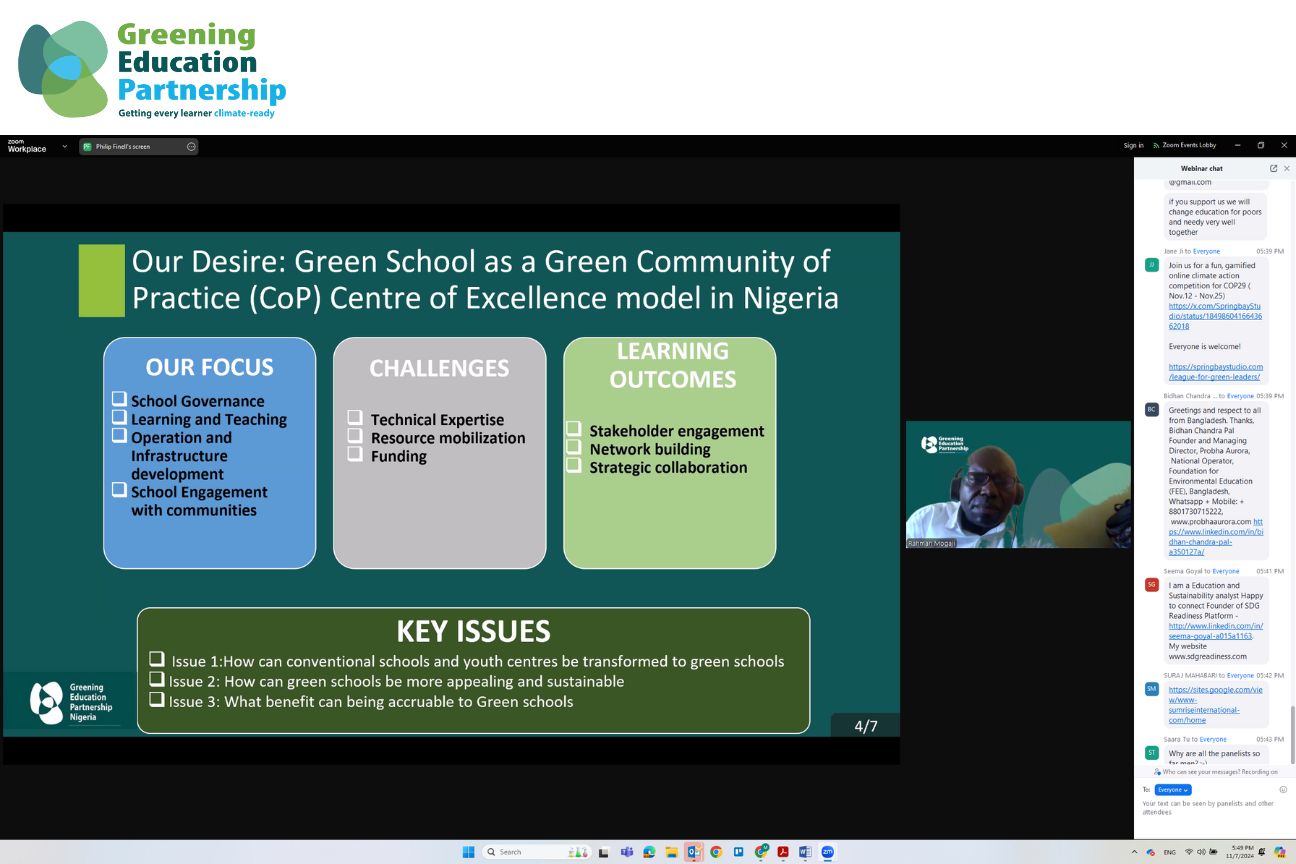The height and width of the screenshot is (864, 1296).
Task: Click Sign in at the top
Action: click(x=1133, y=146)
